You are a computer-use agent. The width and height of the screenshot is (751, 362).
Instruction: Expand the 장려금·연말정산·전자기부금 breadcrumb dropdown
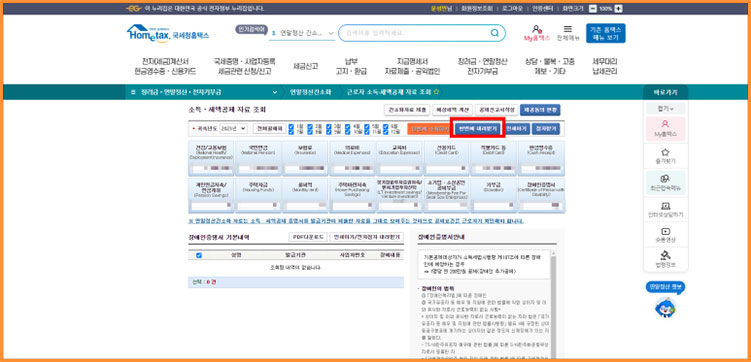point(275,92)
